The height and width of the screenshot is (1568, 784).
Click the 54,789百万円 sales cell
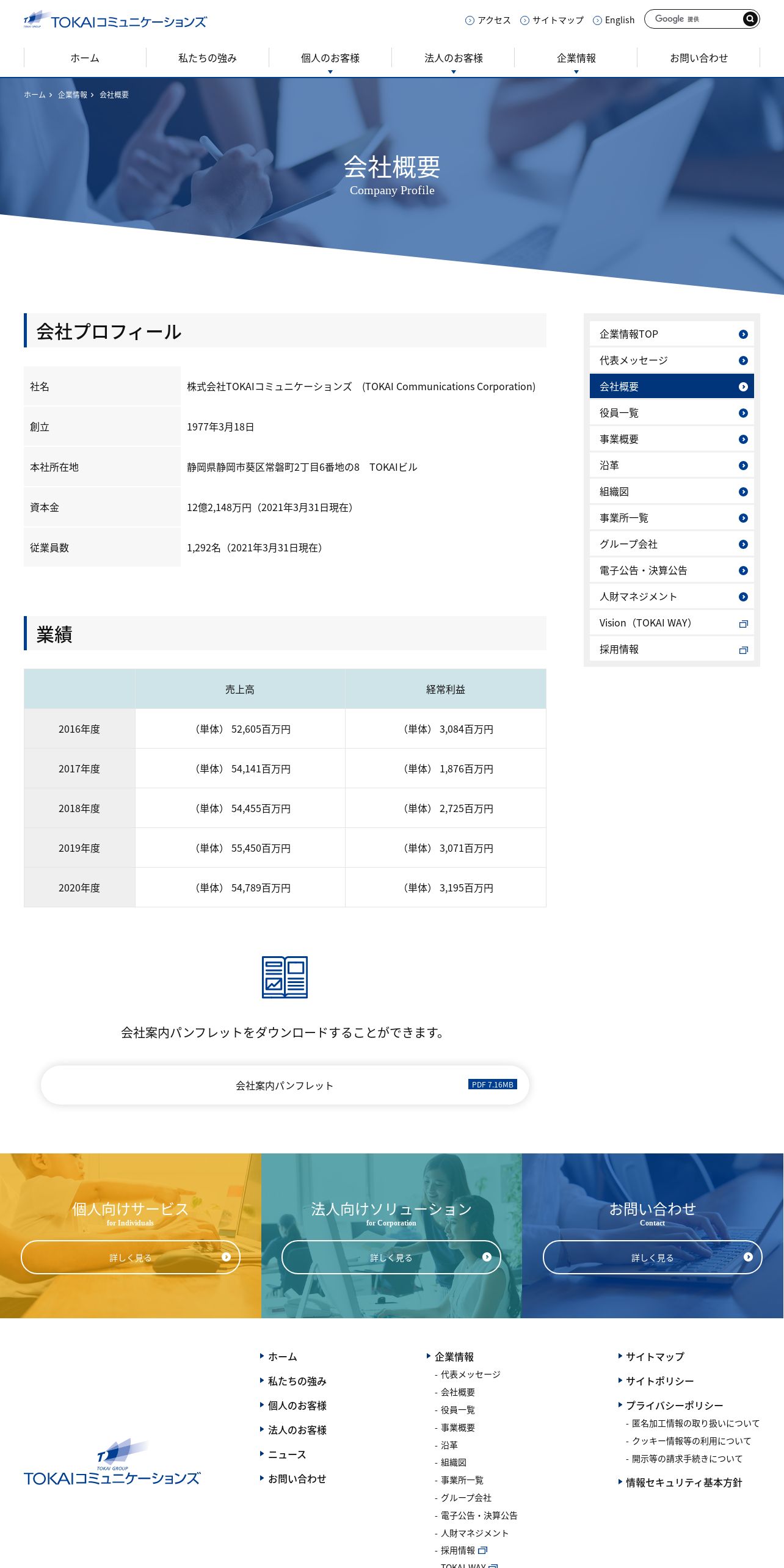pyautogui.click(x=240, y=887)
